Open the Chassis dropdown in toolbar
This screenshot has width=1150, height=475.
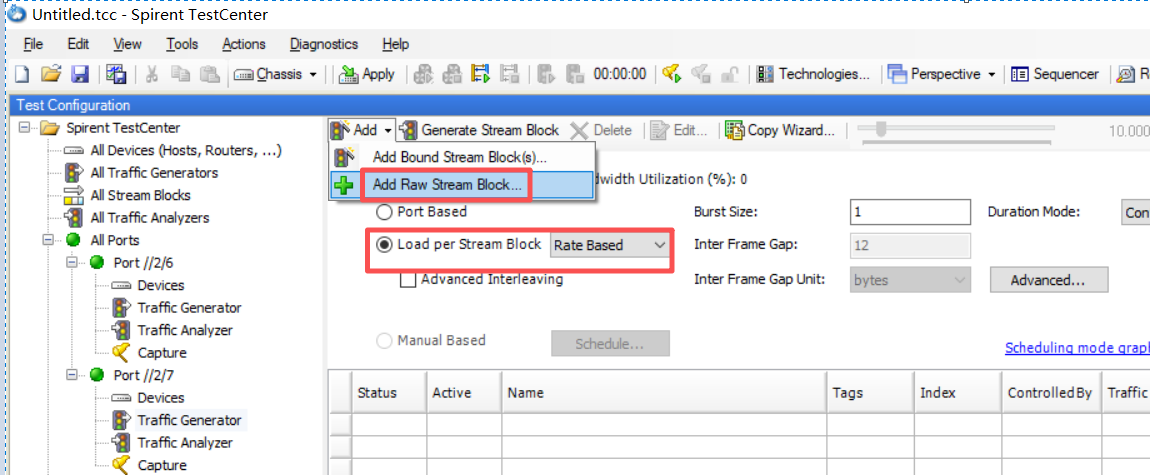(x=276, y=74)
